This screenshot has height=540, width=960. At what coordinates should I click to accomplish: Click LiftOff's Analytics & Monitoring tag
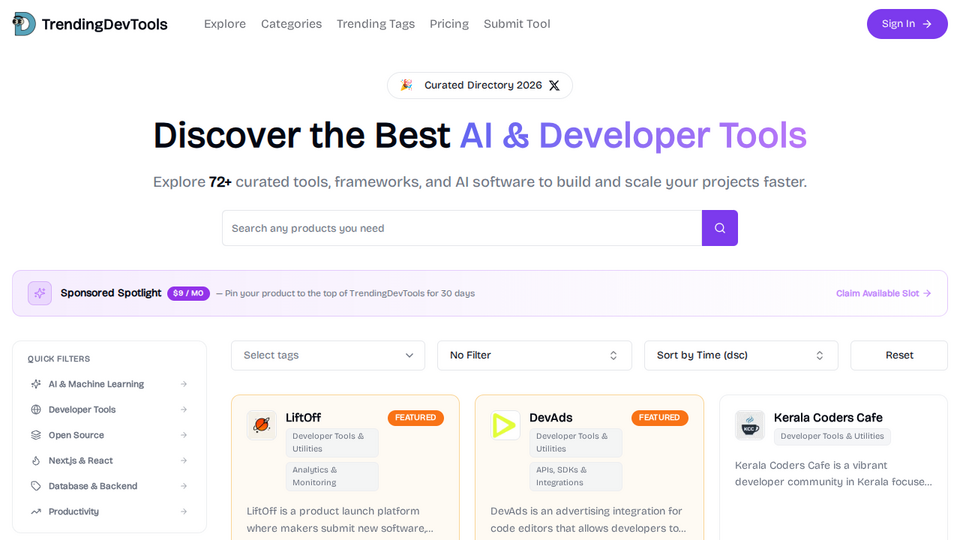click(332, 476)
